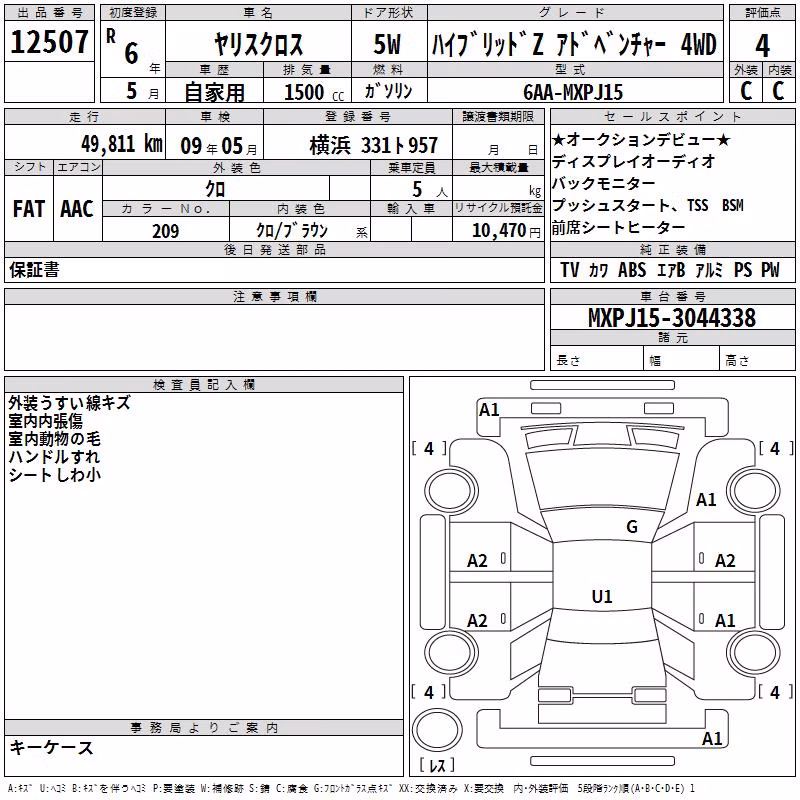Viewport: 800px width, 800px height.
Task: Click legend entry XX:交換済み
Action: click(429, 789)
